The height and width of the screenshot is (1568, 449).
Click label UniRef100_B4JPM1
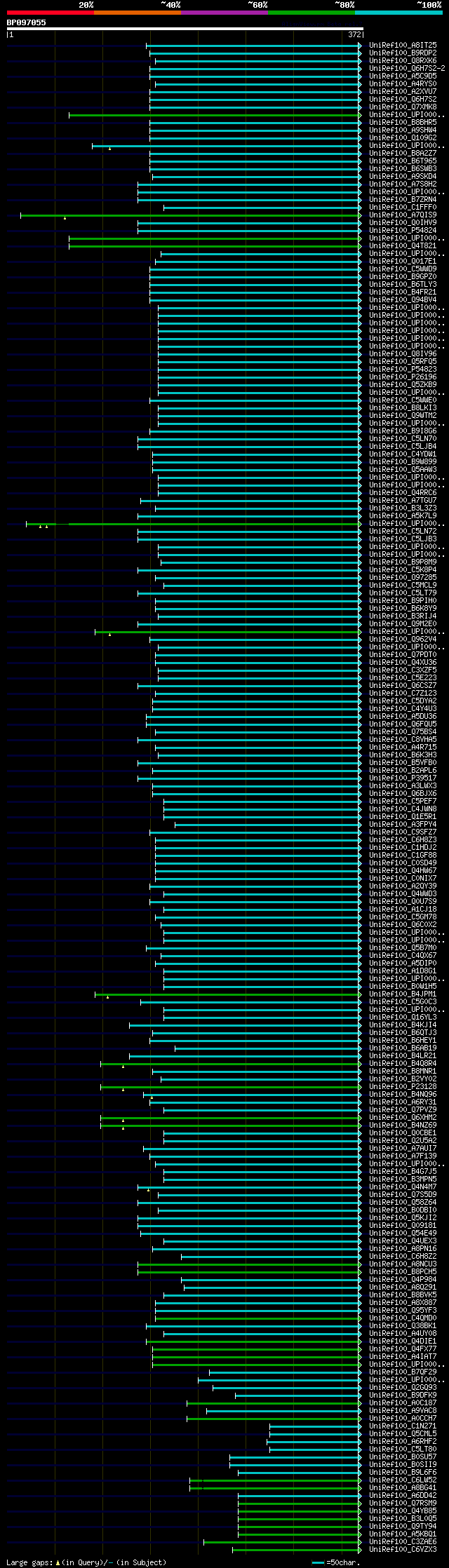point(403,994)
